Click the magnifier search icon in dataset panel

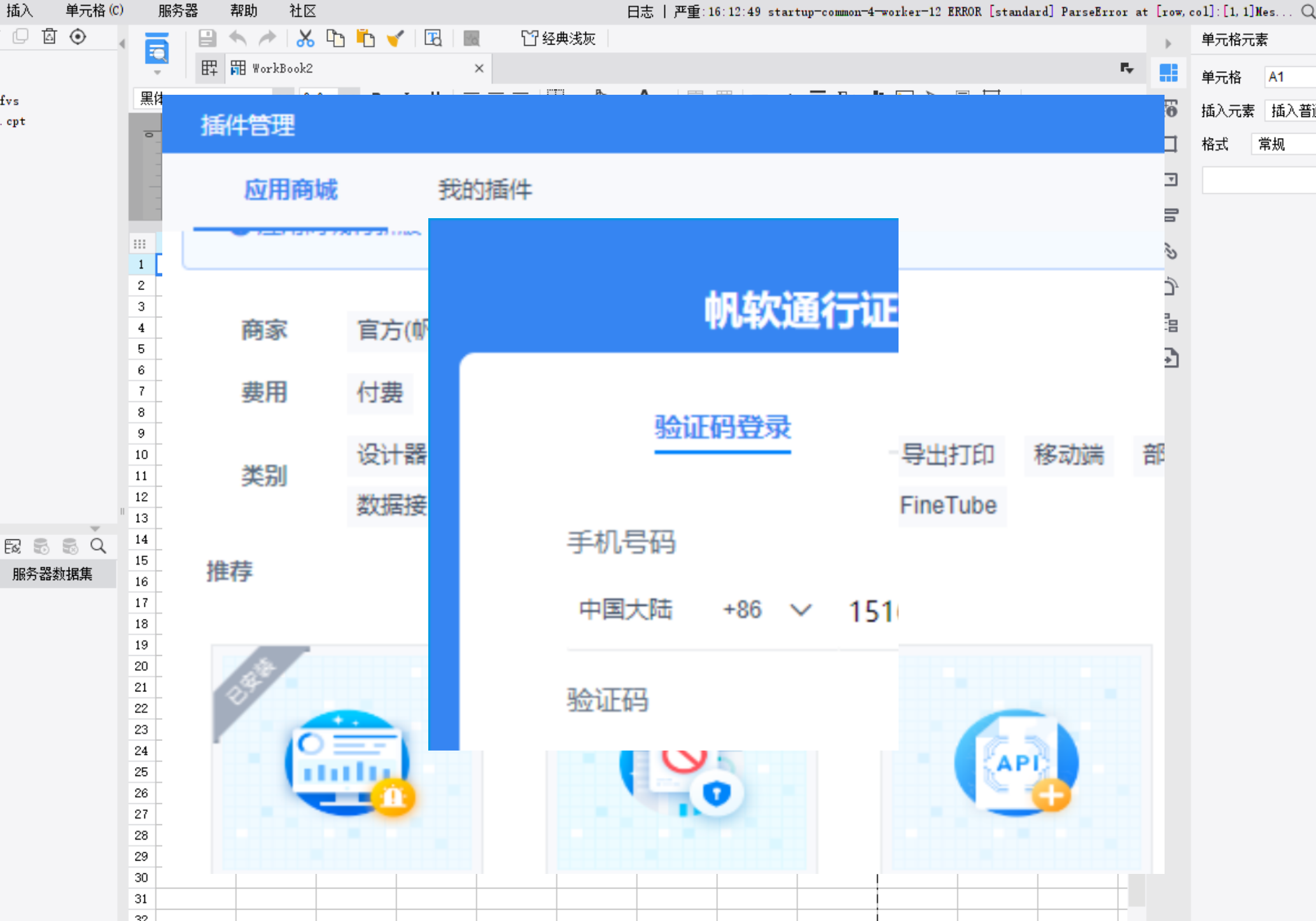[x=98, y=546]
